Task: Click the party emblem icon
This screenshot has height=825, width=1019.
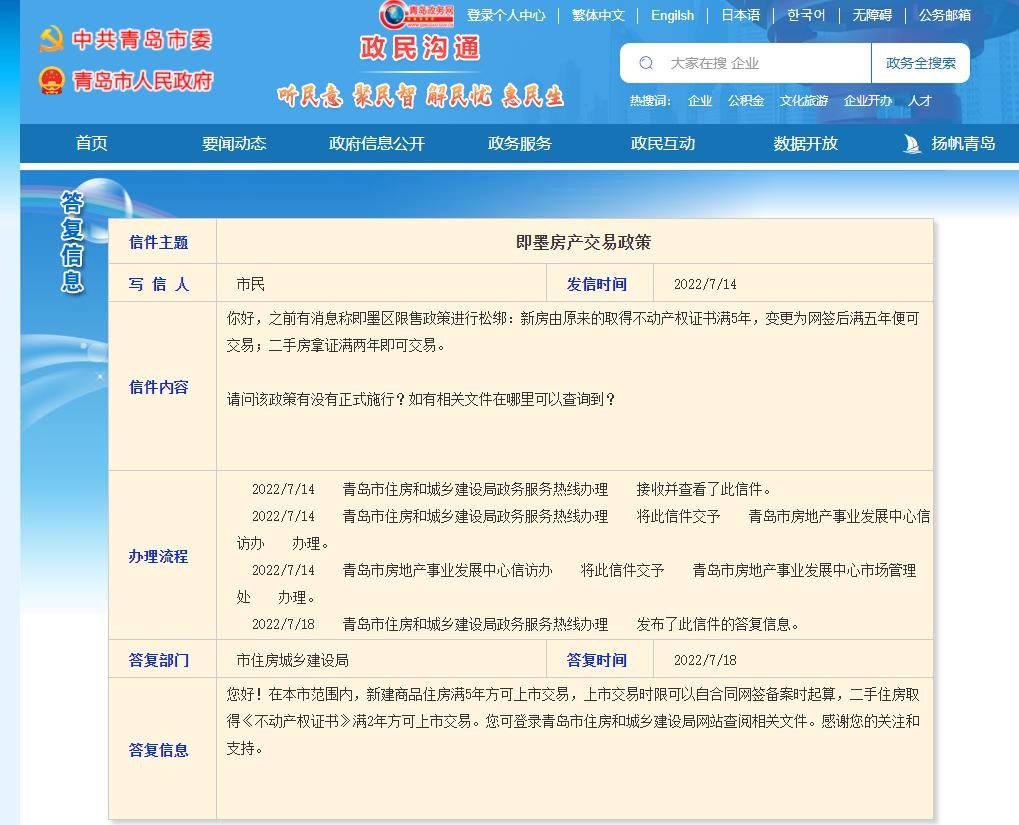Action: (51, 40)
